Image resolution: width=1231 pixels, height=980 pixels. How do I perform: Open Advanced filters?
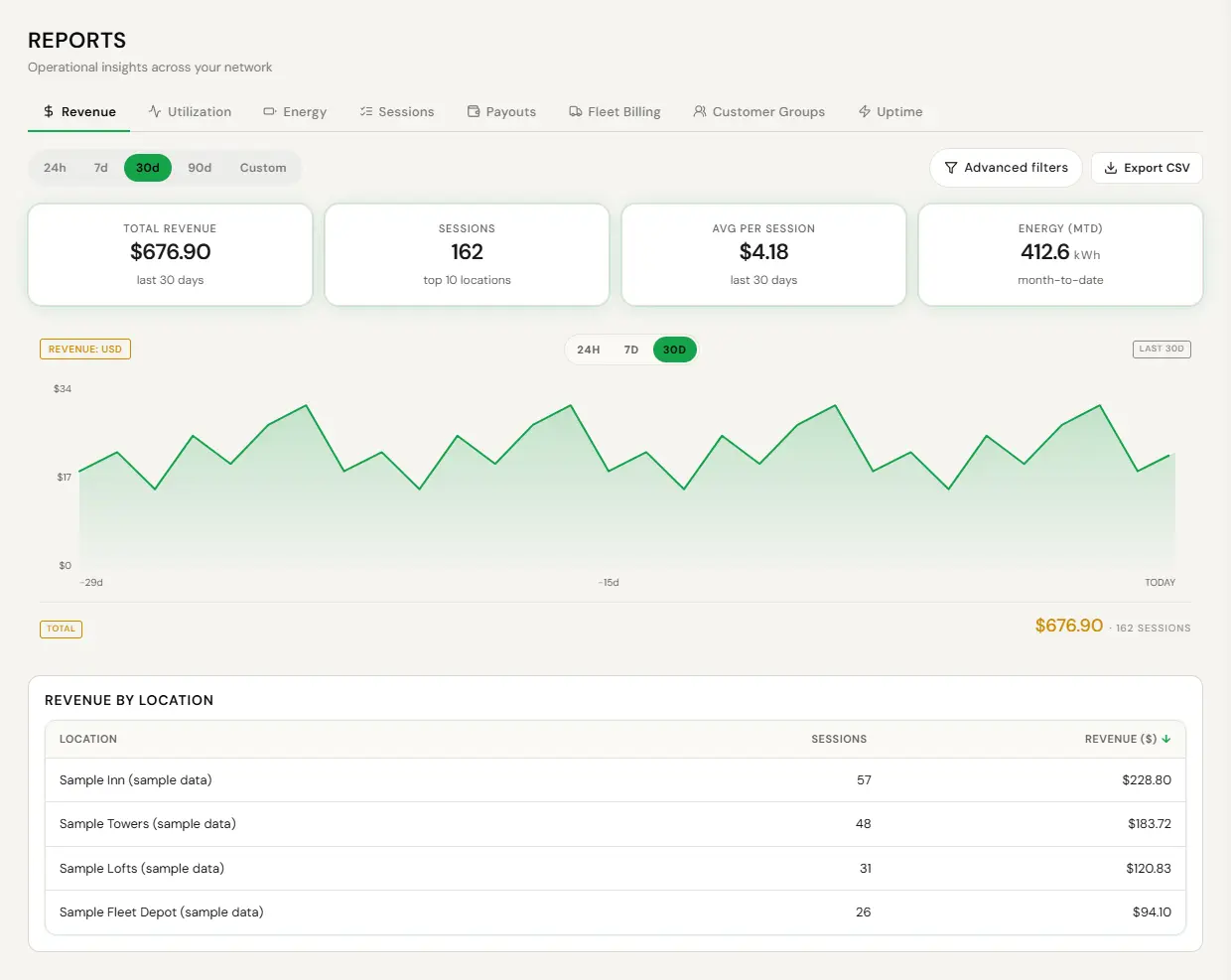[1007, 168]
